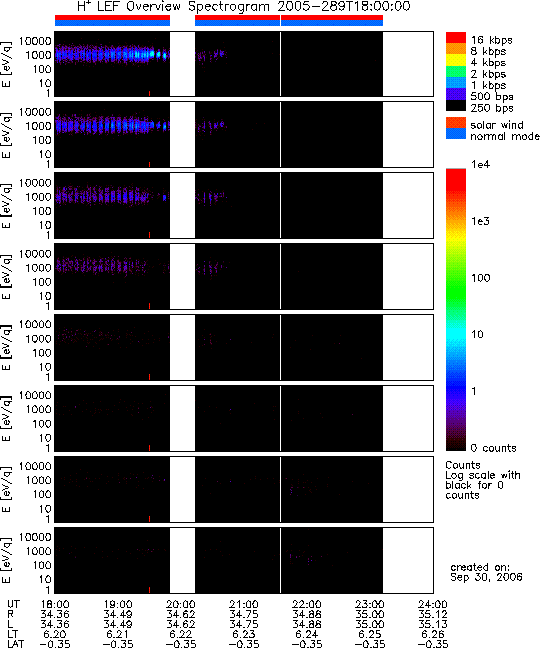Click the '1e3' color bar label
The image size is (540, 648).
point(481,221)
